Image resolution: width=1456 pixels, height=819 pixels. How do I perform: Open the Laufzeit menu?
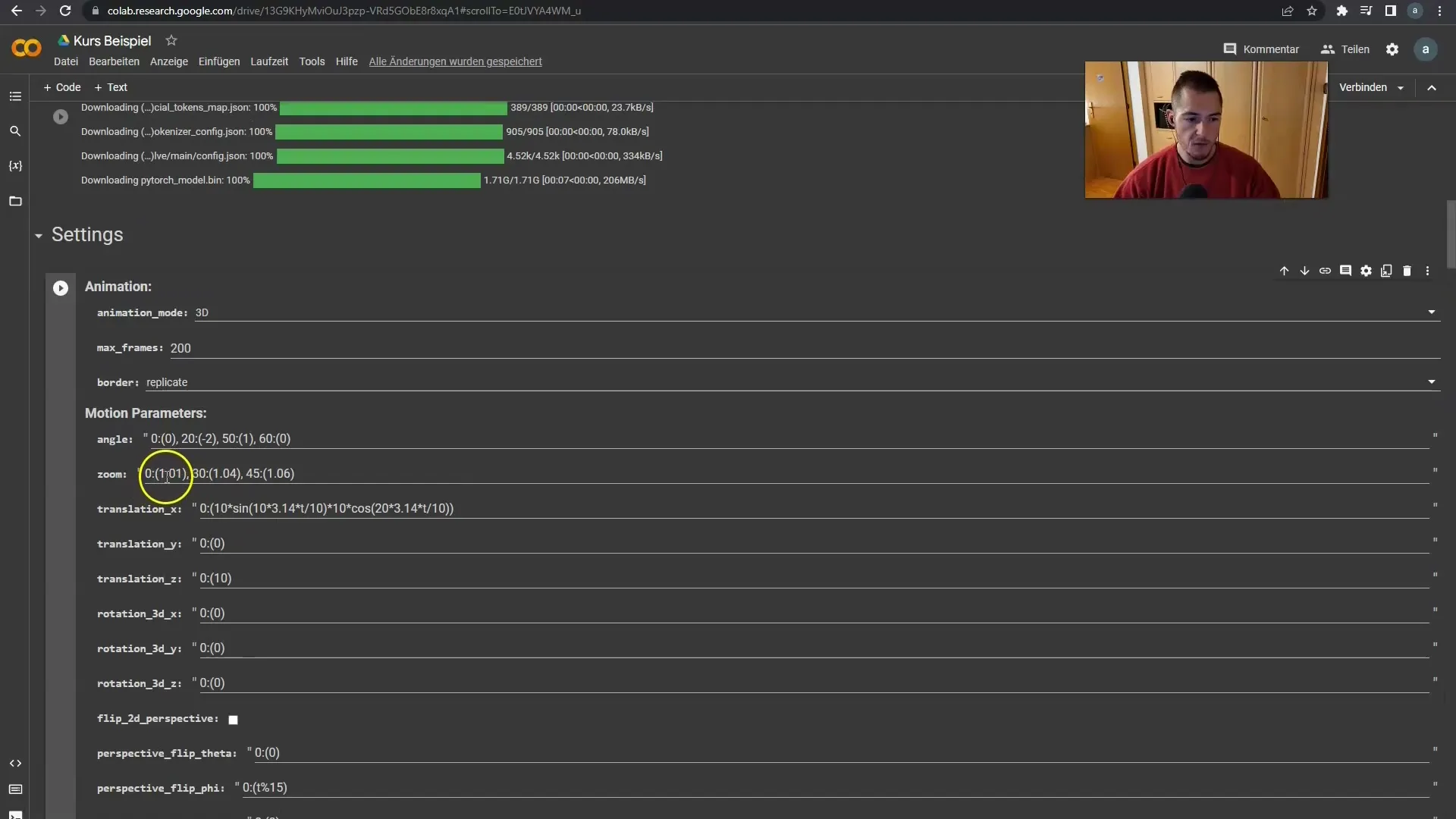(269, 61)
